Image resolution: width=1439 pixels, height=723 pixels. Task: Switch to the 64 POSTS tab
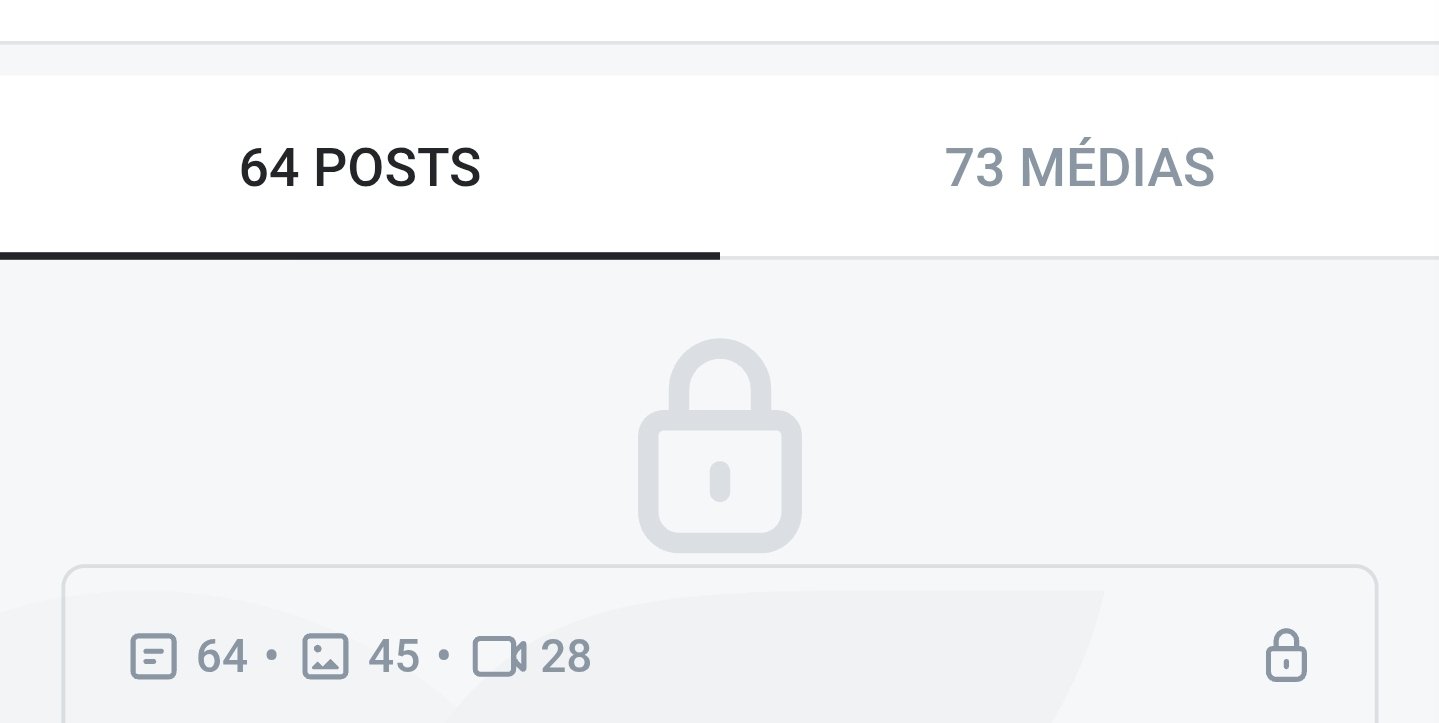(x=360, y=167)
